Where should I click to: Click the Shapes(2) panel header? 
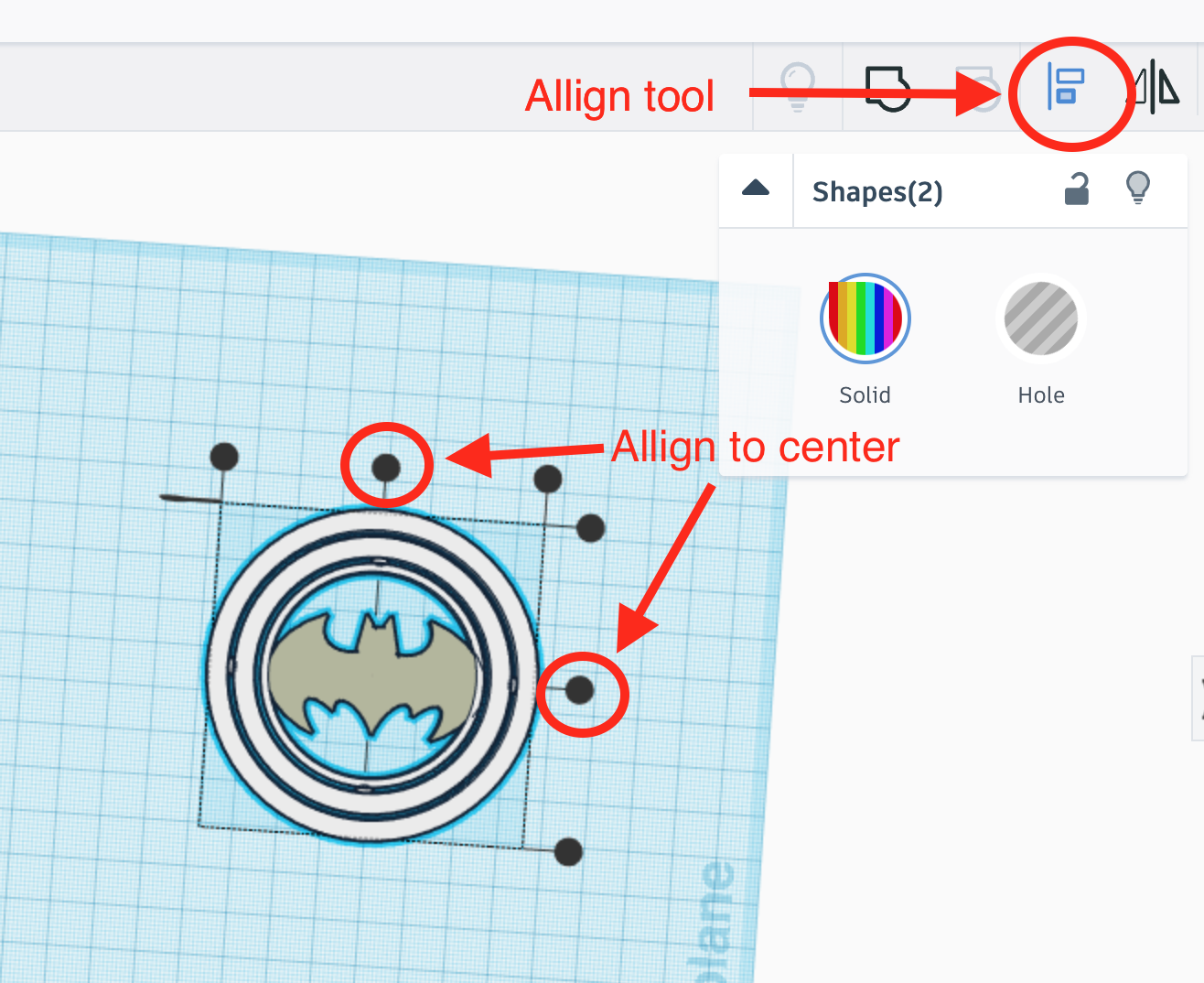pos(877,191)
